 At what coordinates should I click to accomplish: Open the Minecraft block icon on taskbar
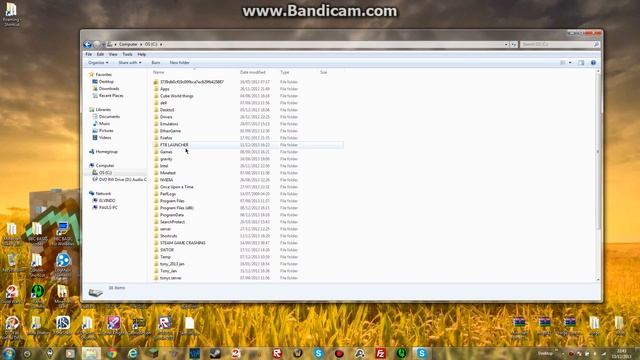(x=153, y=353)
